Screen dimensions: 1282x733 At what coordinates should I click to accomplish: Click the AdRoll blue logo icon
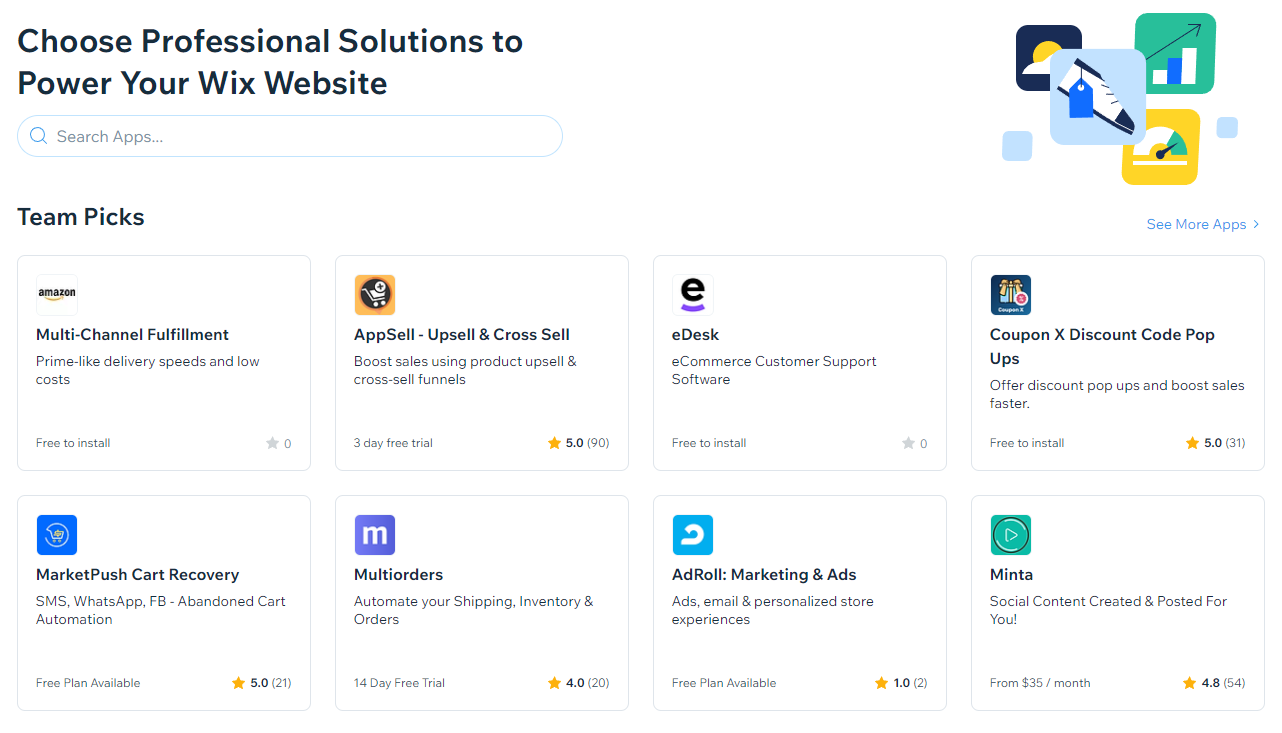[x=693, y=535]
